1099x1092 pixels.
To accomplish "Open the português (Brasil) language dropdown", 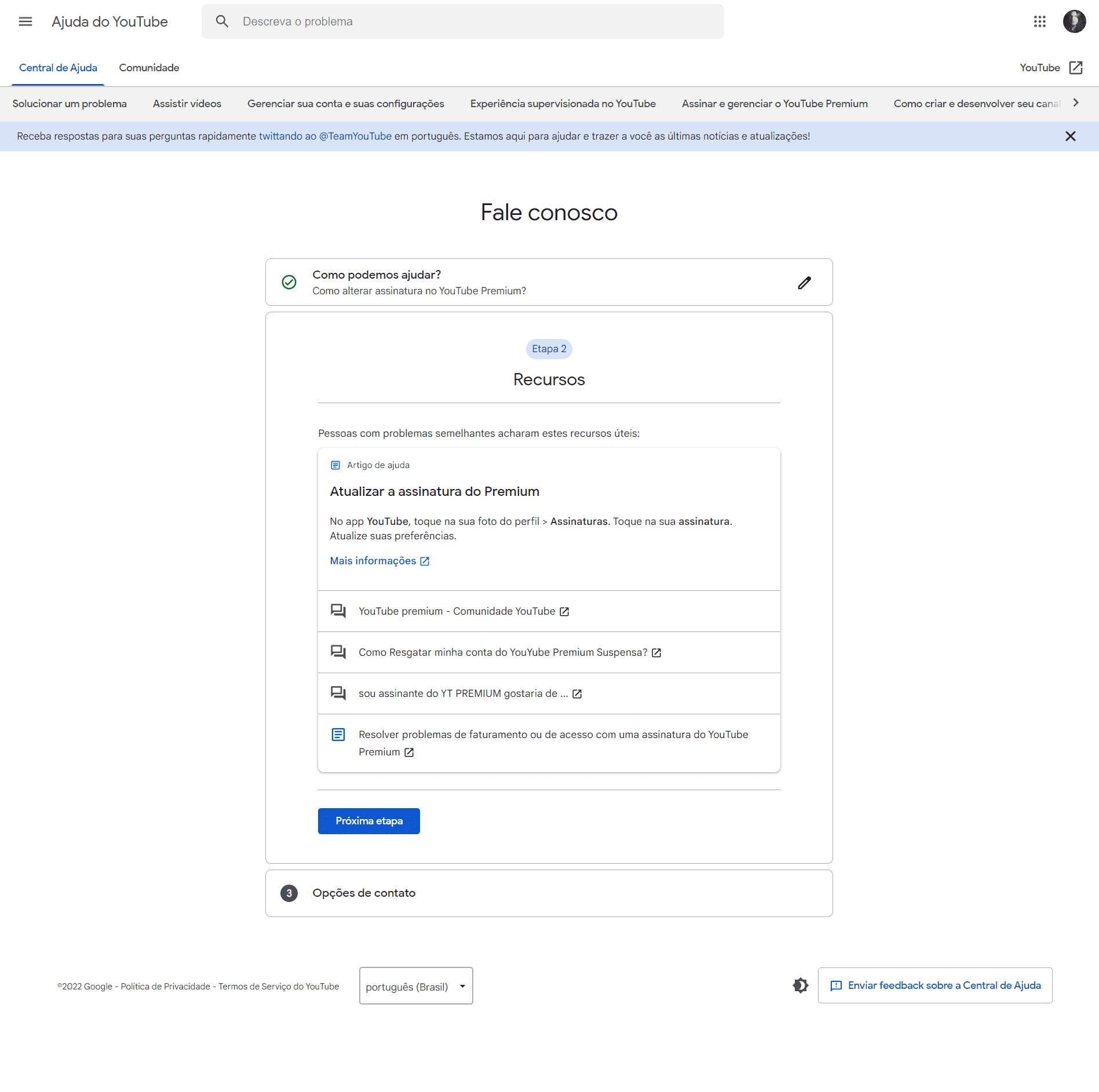I will pyautogui.click(x=416, y=986).
